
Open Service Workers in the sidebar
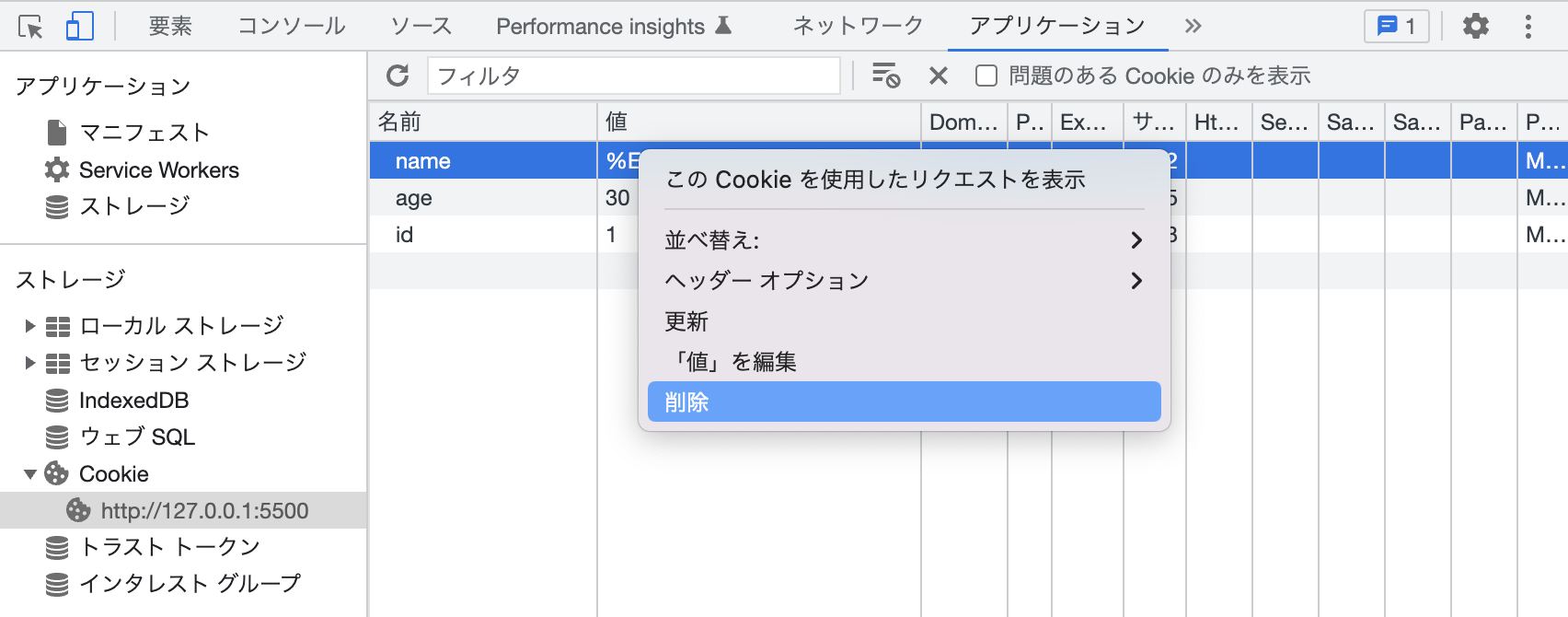tap(158, 170)
